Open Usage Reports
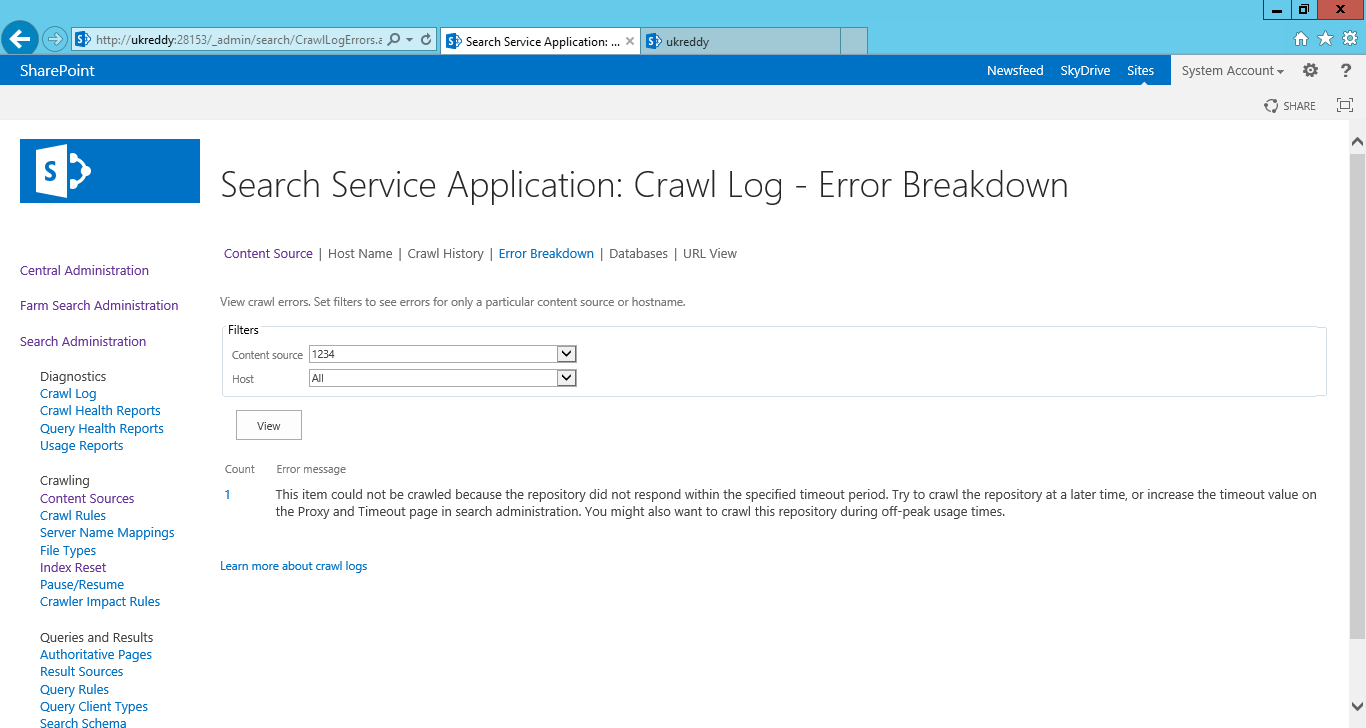Image resolution: width=1366 pixels, height=728 pixels. (82, 446)
